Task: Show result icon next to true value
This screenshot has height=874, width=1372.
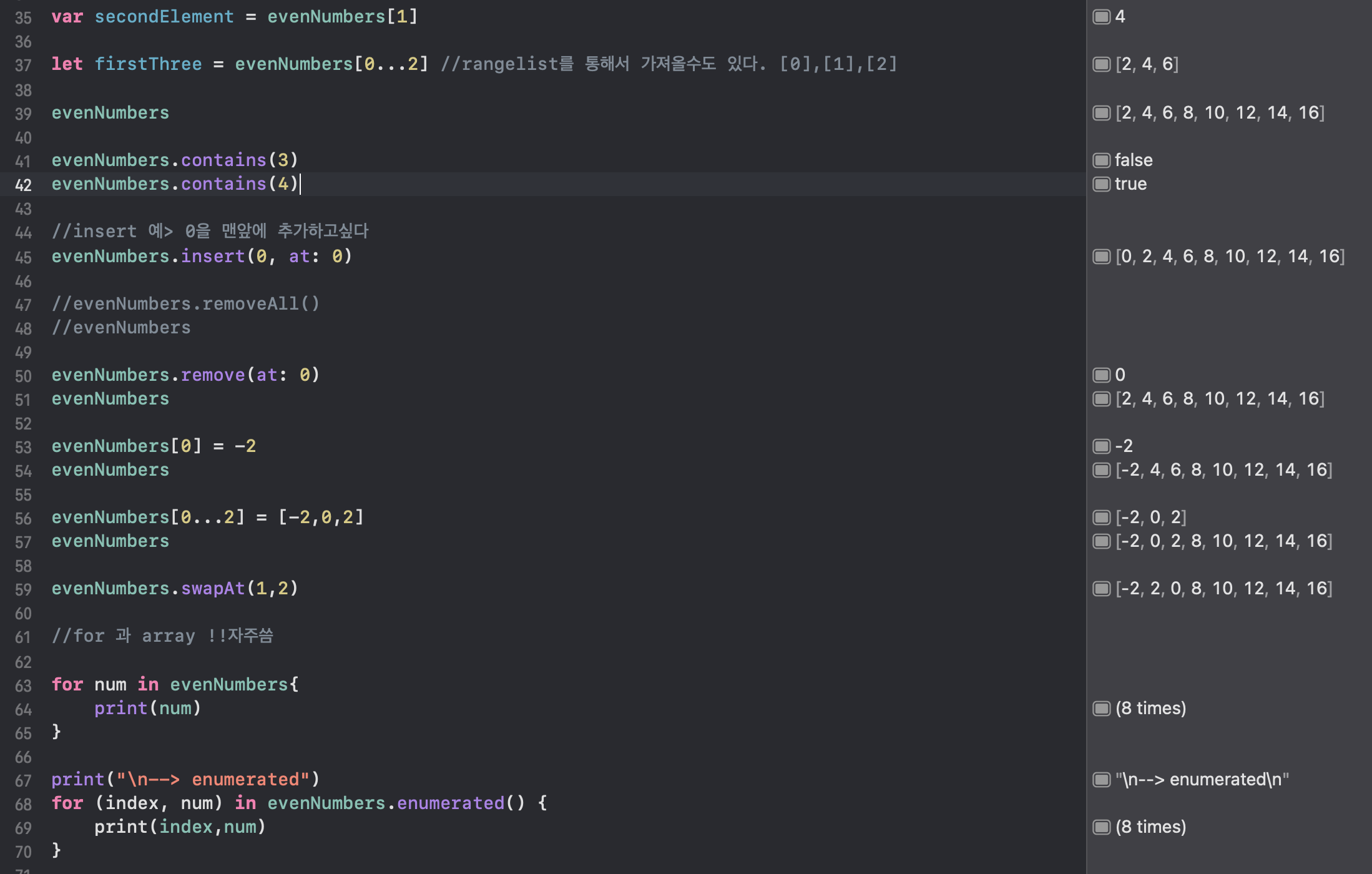Action: [x=1102, y=184]
